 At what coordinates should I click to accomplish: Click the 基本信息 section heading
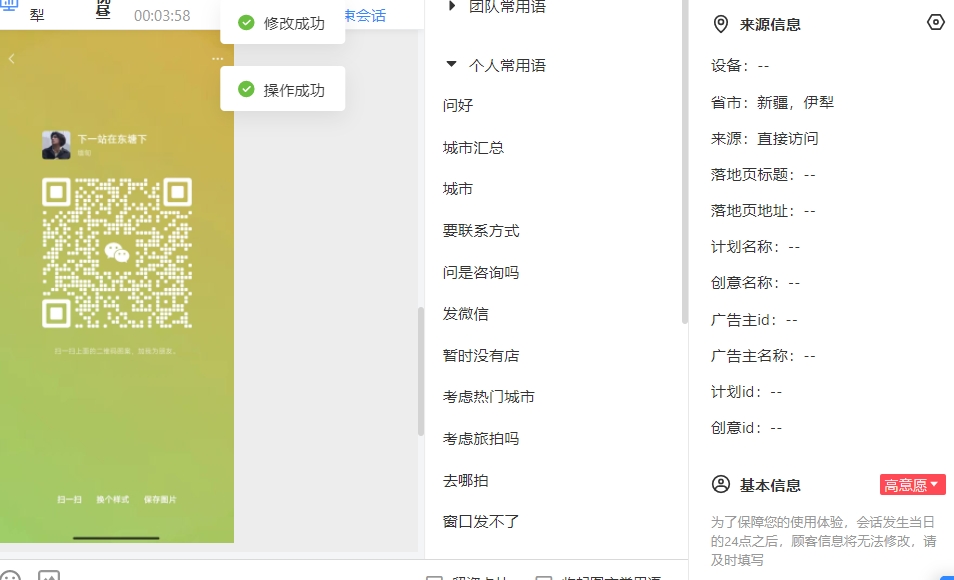point(770,485)
